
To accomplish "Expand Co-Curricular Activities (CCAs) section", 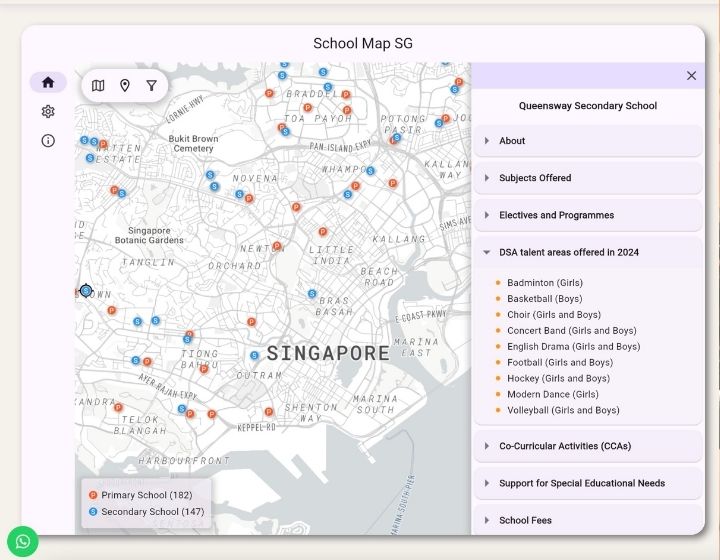I will click(588, 446).
